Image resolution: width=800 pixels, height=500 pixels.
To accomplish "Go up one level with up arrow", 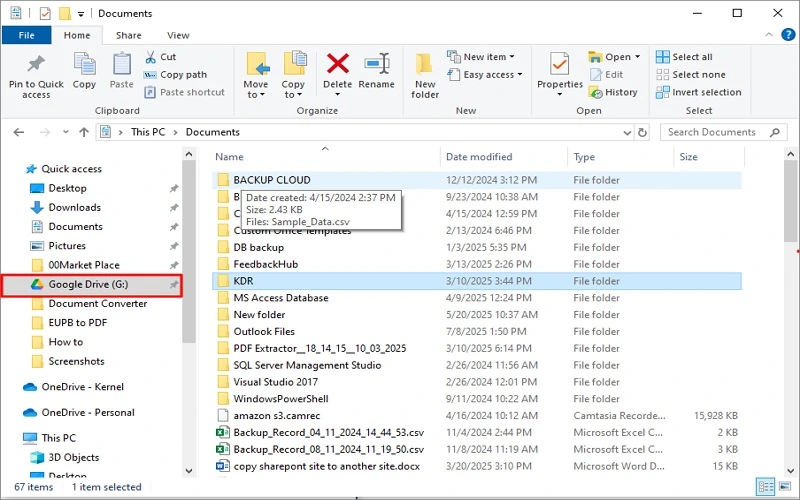I will [x=84, y=132].
